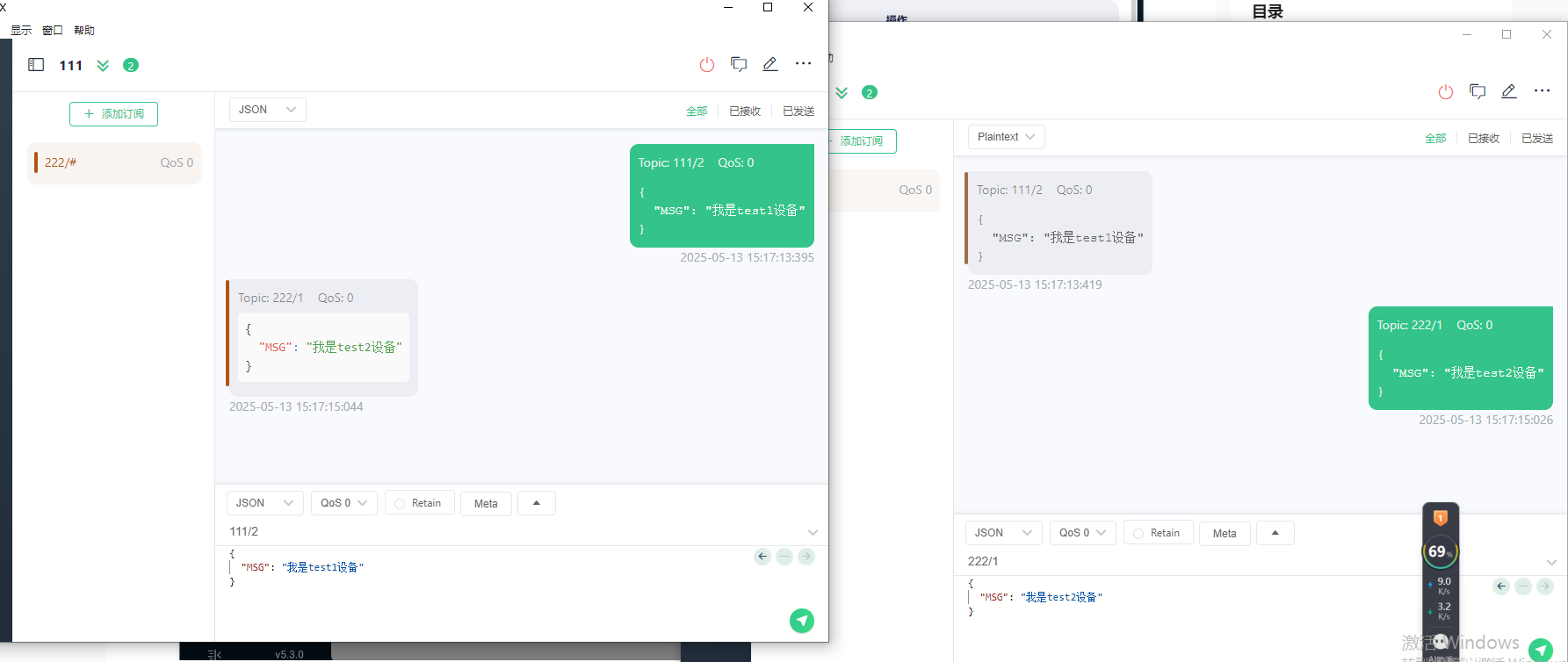The height and width of the screenshot is (662, 1568).
Task: Open QoS 0 dropdown in right publish bar
Action: click(1083, 533)
